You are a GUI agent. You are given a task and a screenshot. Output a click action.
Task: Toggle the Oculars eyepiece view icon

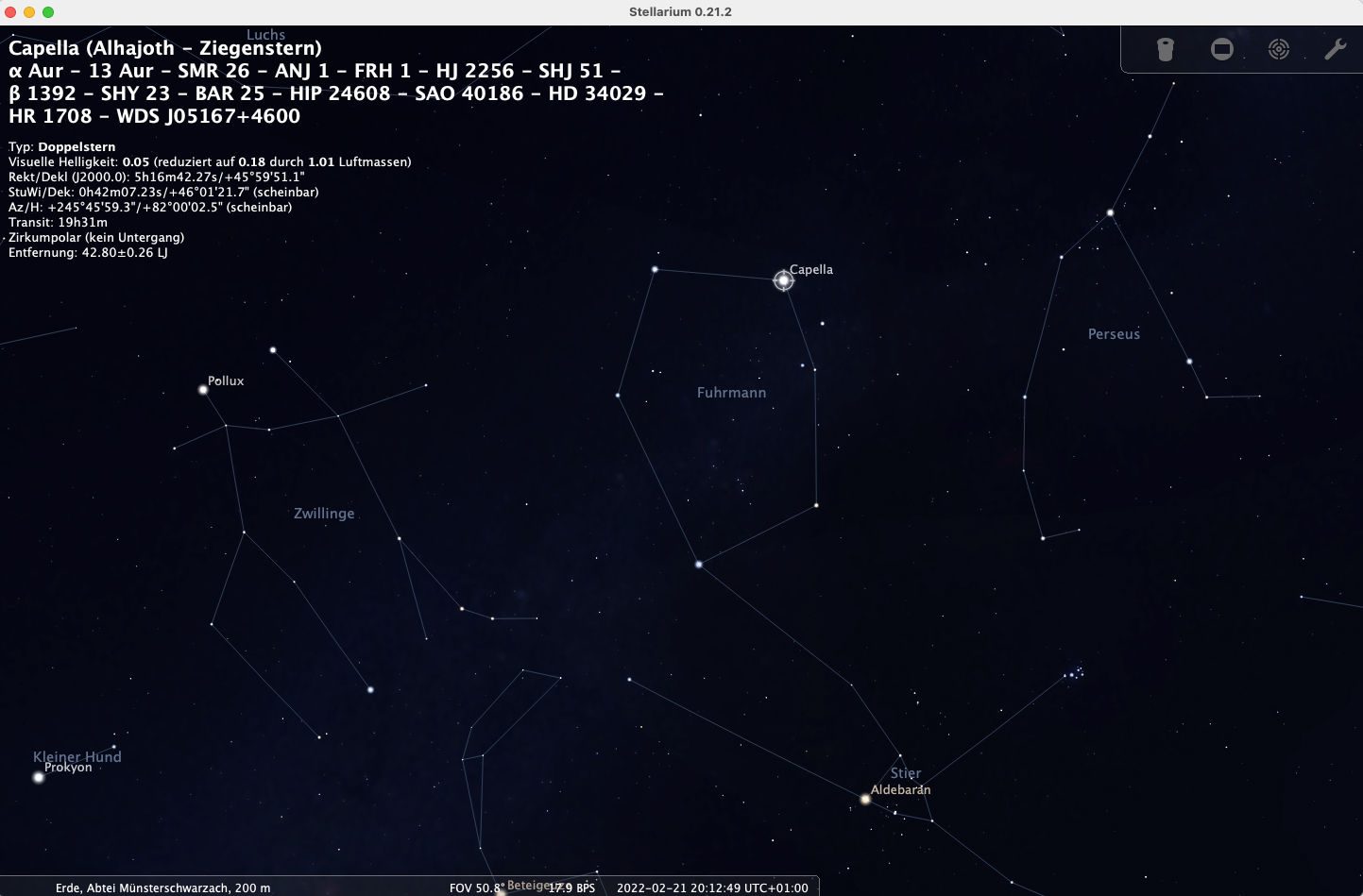pyautogui.click(x=1166, y=49)
